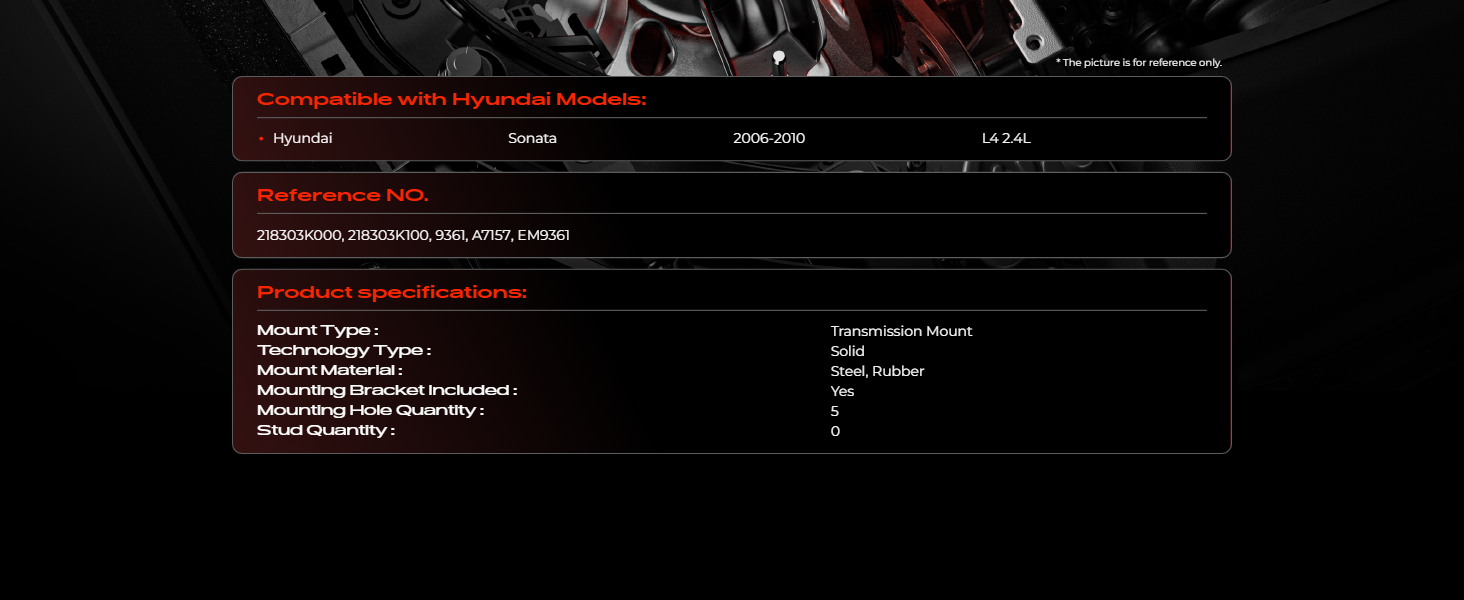The width and height of the screenshot is (1464, 600).
Task: Click the 'picture is for reference only' note
Action: point(1139,62)
